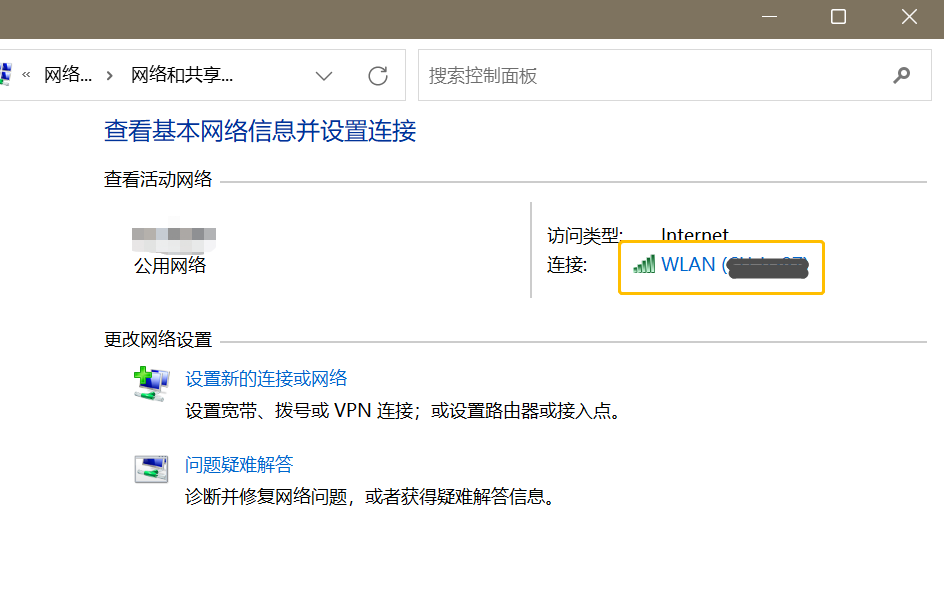Click the 访问类型 label
Viewport: 944px width, 595px height.
coord(585,235)
